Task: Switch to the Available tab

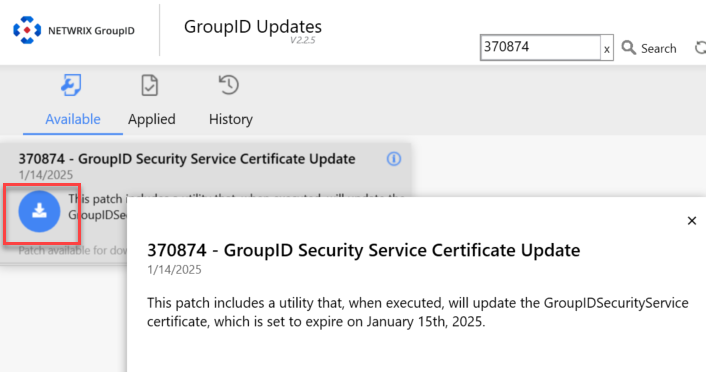Action: [x=73, y=103]
